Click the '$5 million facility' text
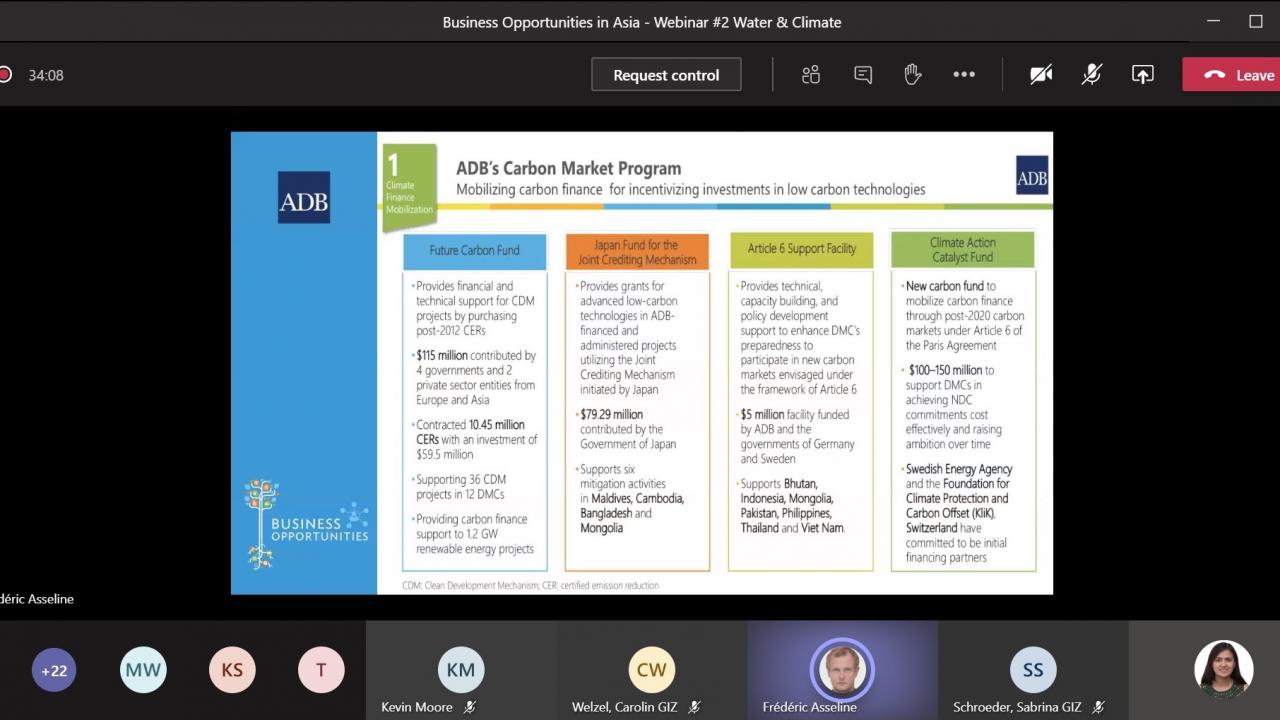 click(795, 414)
